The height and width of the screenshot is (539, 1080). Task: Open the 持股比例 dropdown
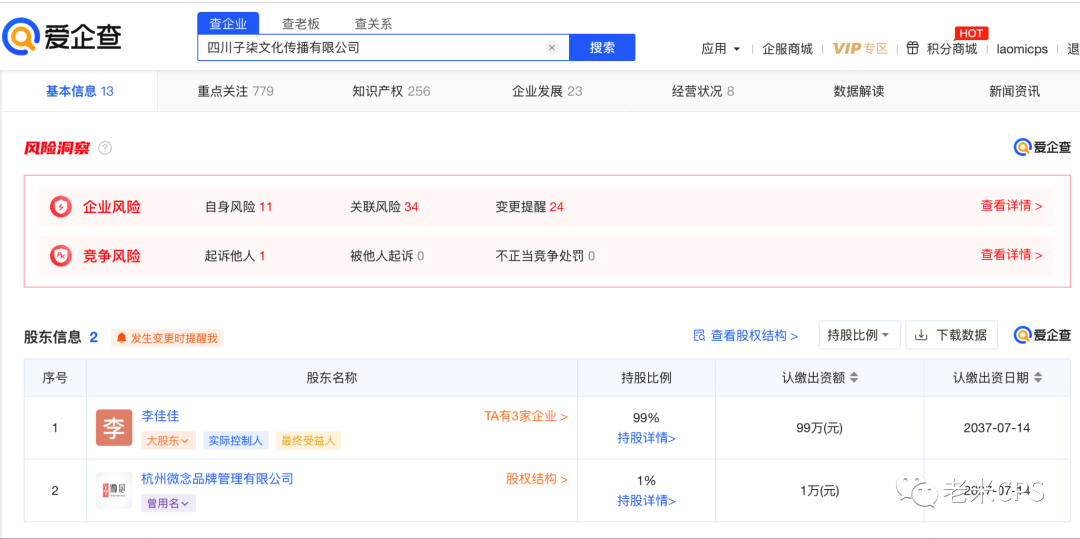coord(860,335)
